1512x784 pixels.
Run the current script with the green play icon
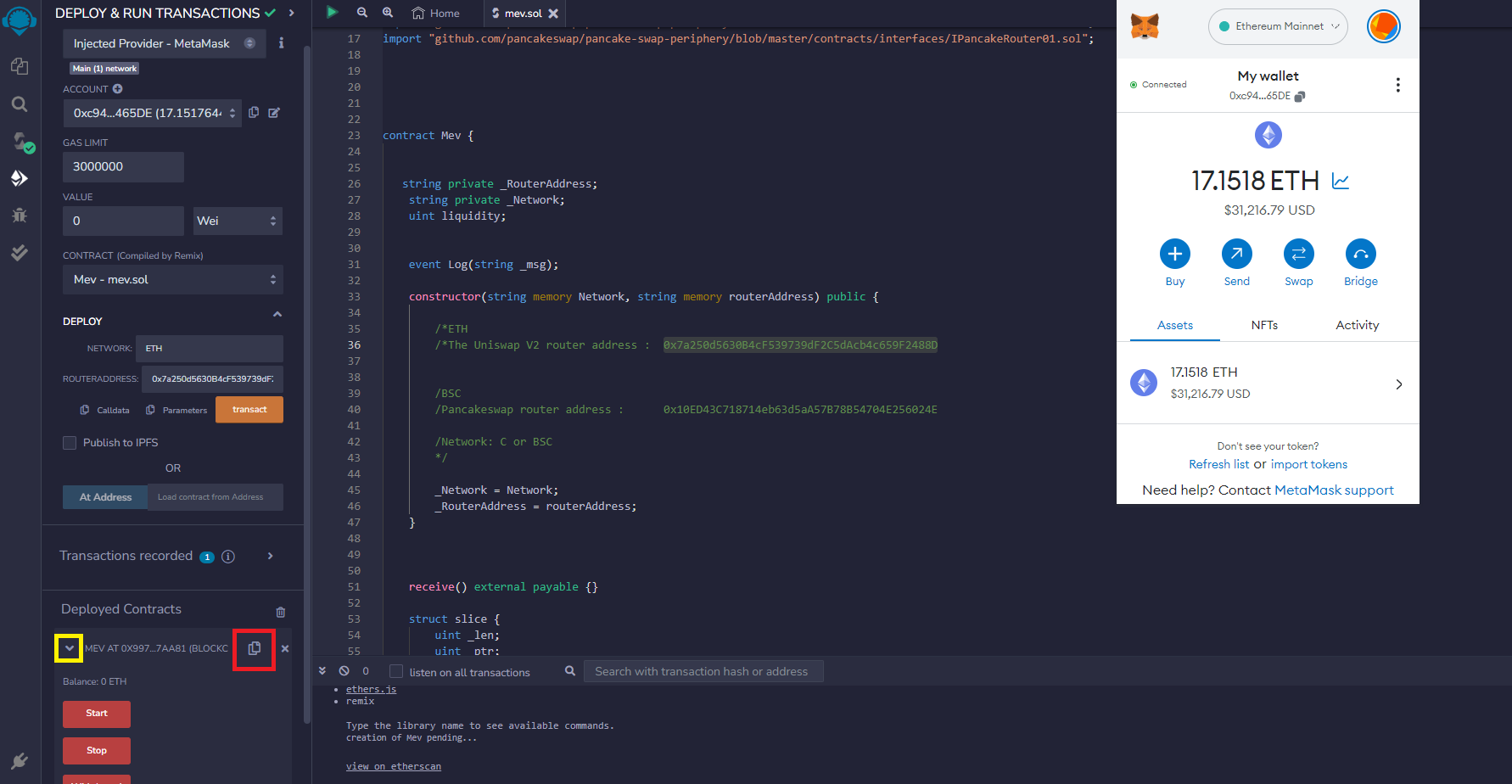[332, 13]
